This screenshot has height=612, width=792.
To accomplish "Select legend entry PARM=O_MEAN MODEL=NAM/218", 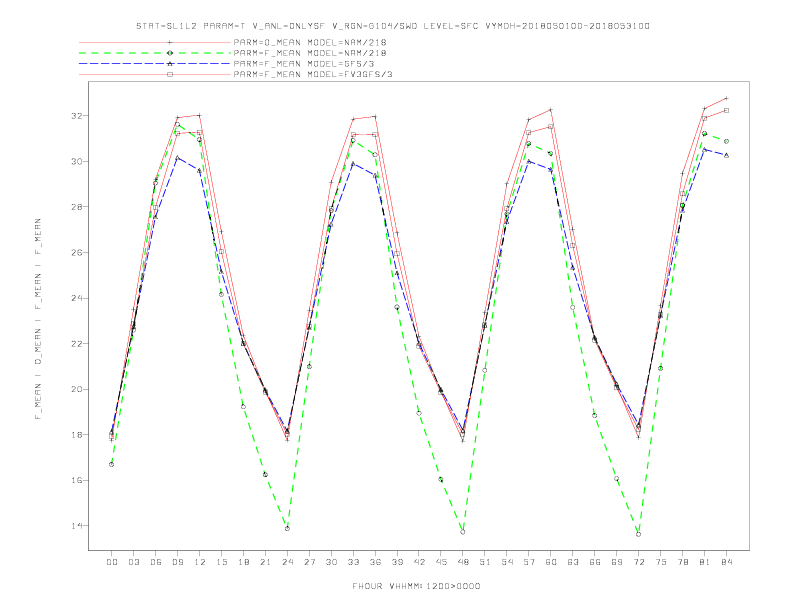I will [x=310, y=42].
